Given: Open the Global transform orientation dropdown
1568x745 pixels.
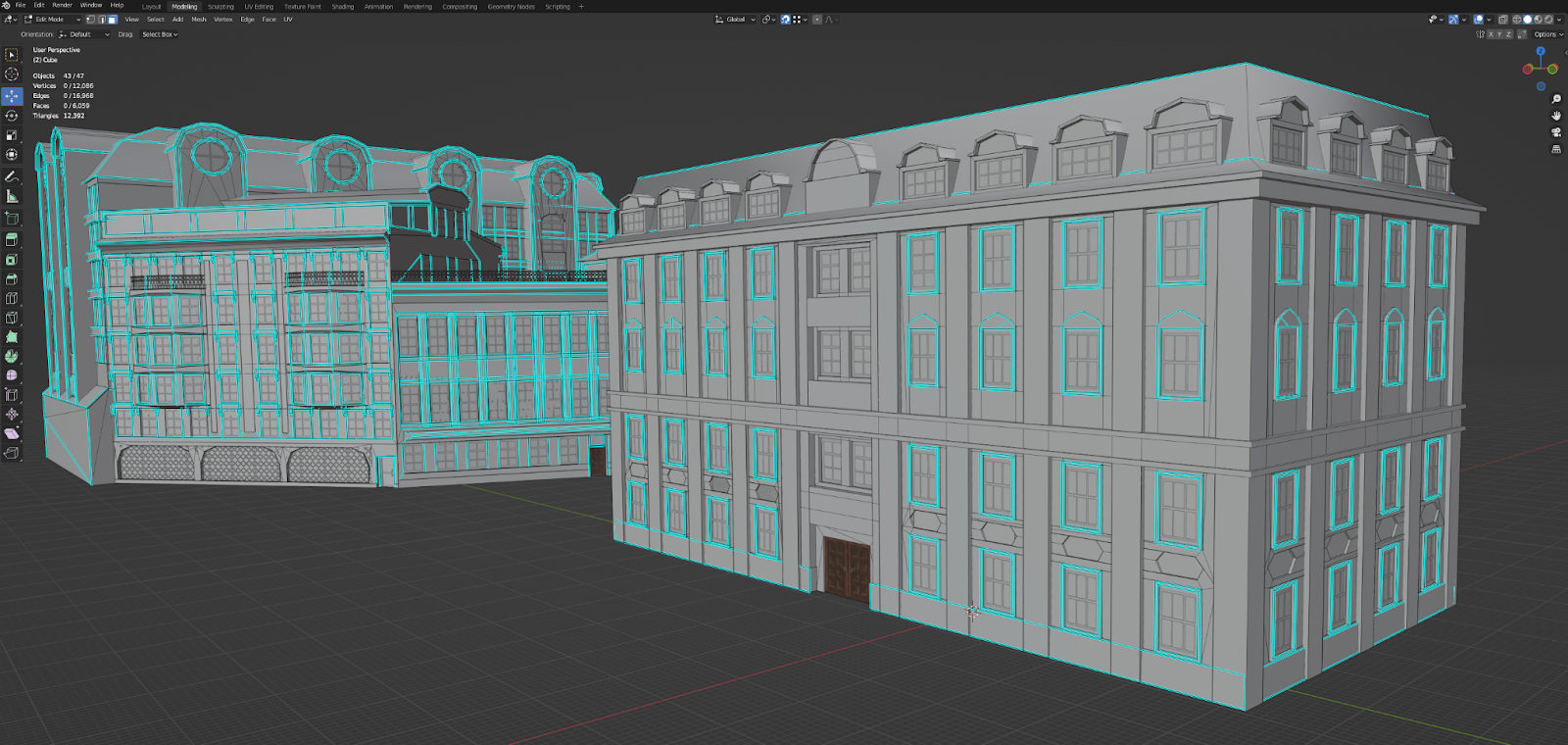Looking at the screenshot, I should [x=736, y=20].
